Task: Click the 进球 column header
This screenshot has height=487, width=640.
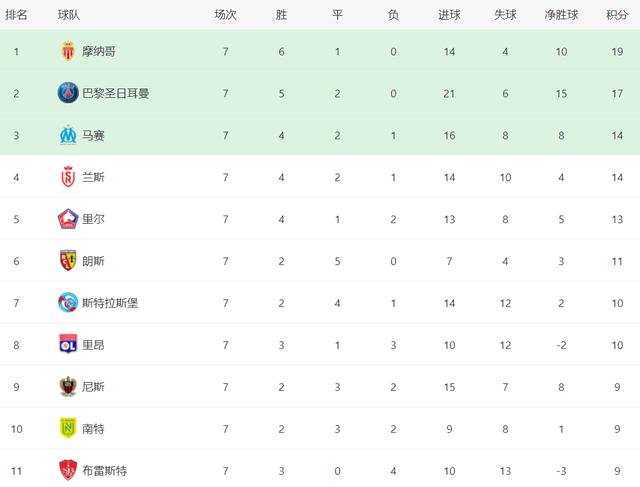Action: point(450,15)
